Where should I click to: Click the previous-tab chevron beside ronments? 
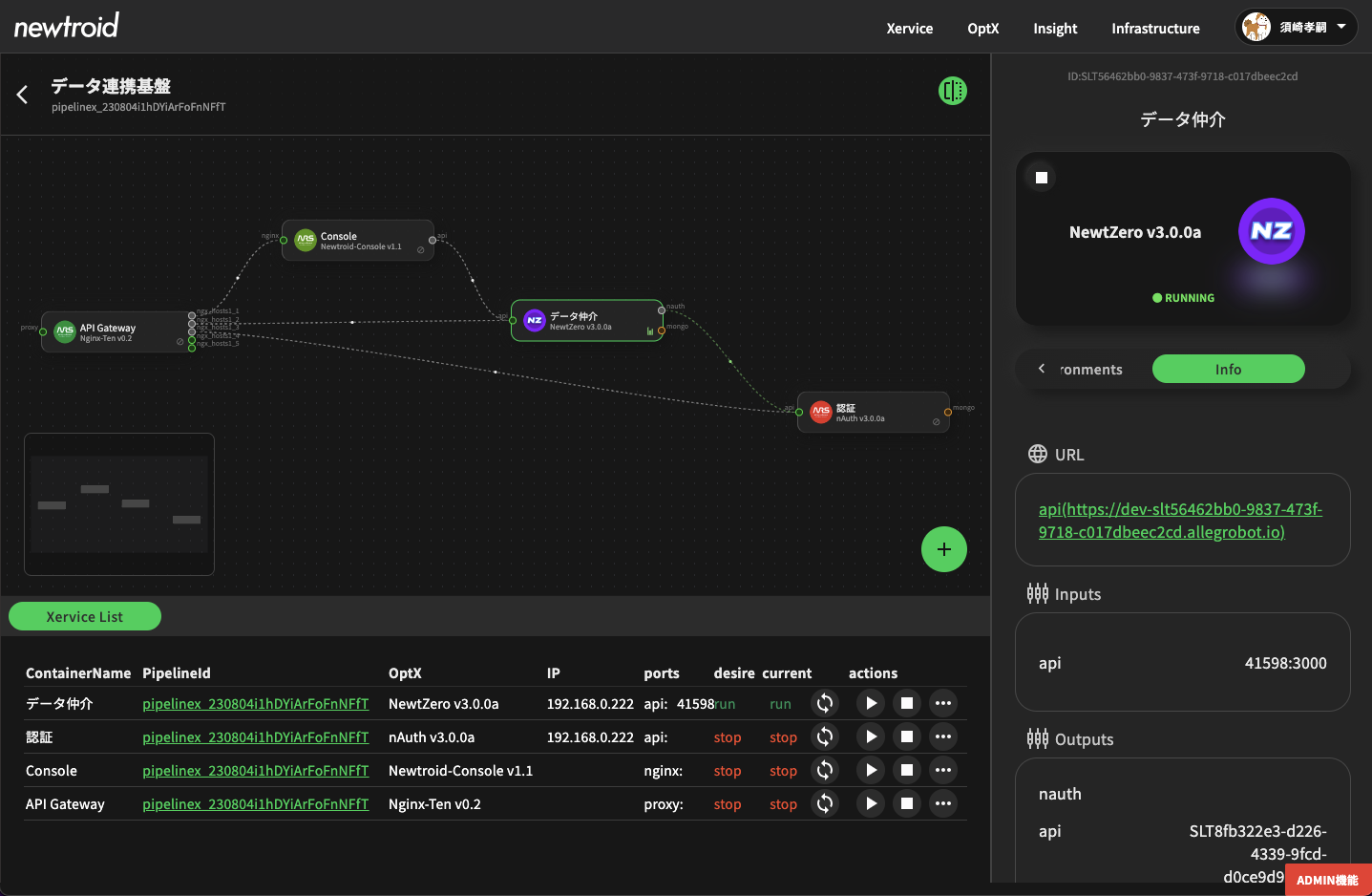(x=1042, y=369)
